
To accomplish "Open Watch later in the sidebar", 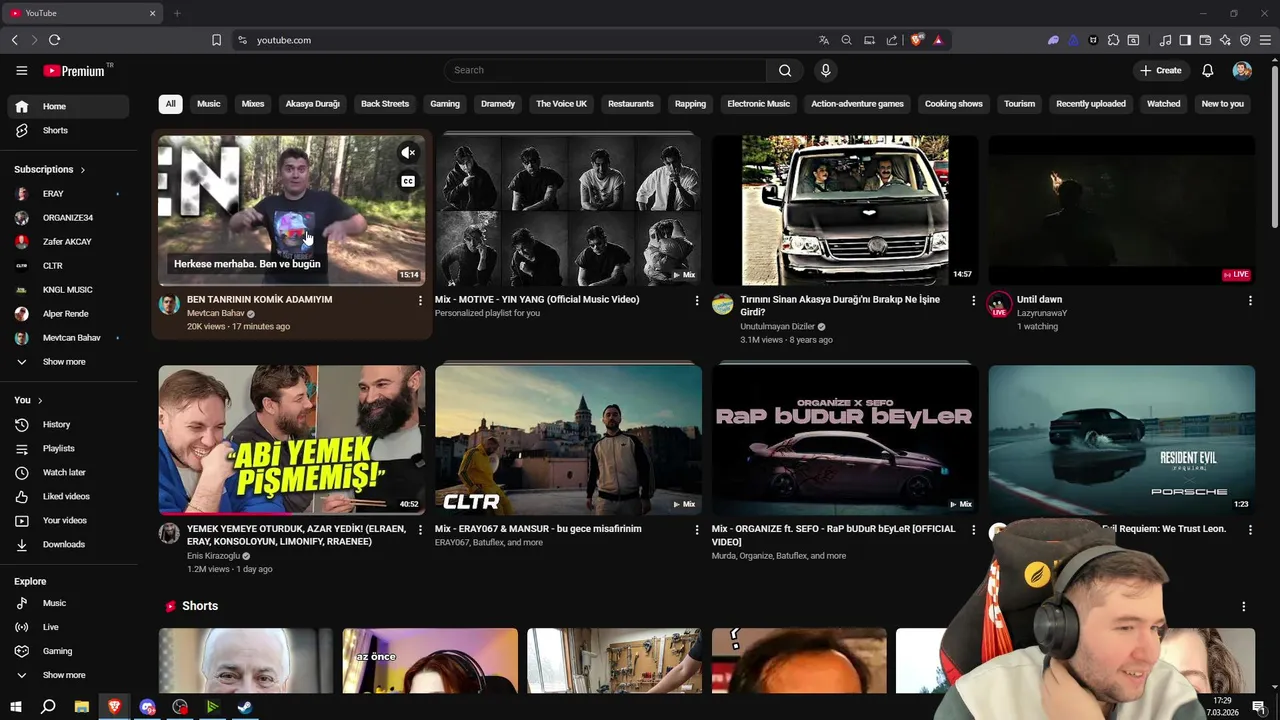I will (x=68, y=472).
